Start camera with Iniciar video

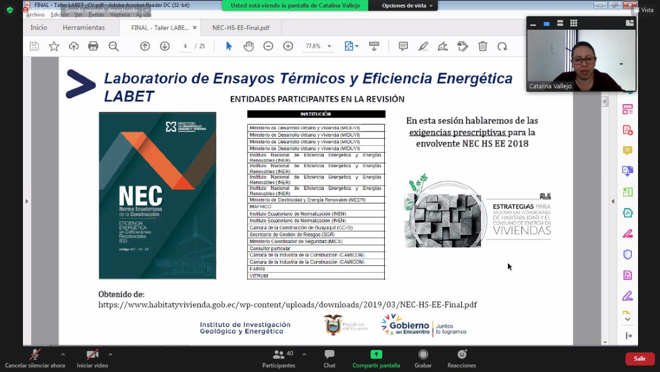(x=92, y=359)
